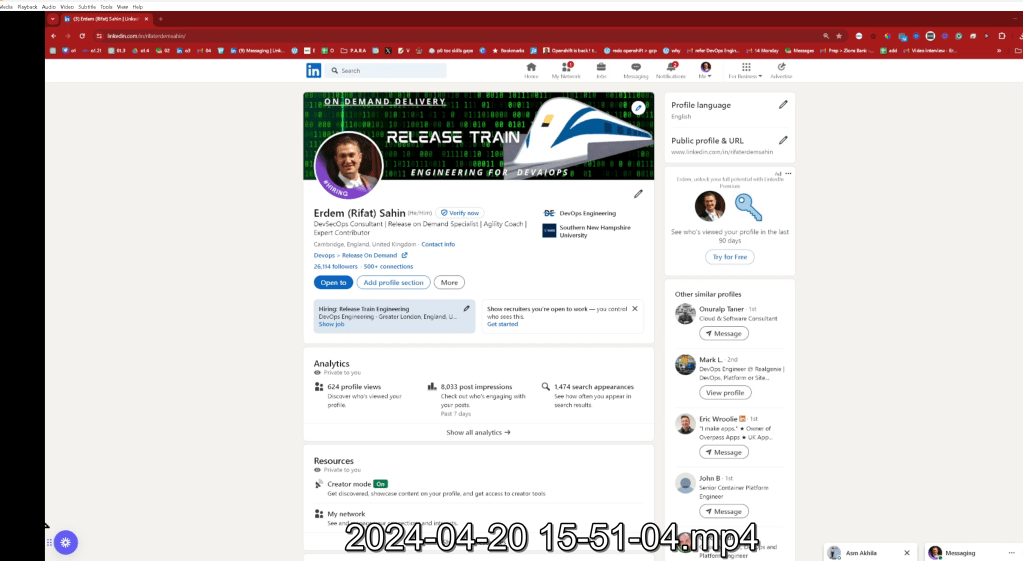View the 500+ connections link
The image size is (1023, 561).
(388, 266)
